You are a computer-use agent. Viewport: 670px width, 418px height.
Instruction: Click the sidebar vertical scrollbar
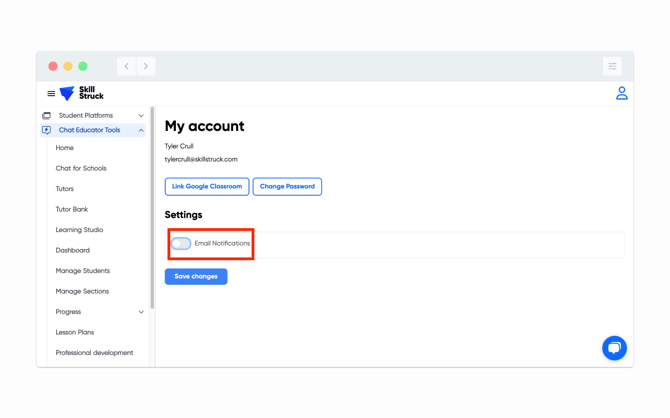pos(152,210)
